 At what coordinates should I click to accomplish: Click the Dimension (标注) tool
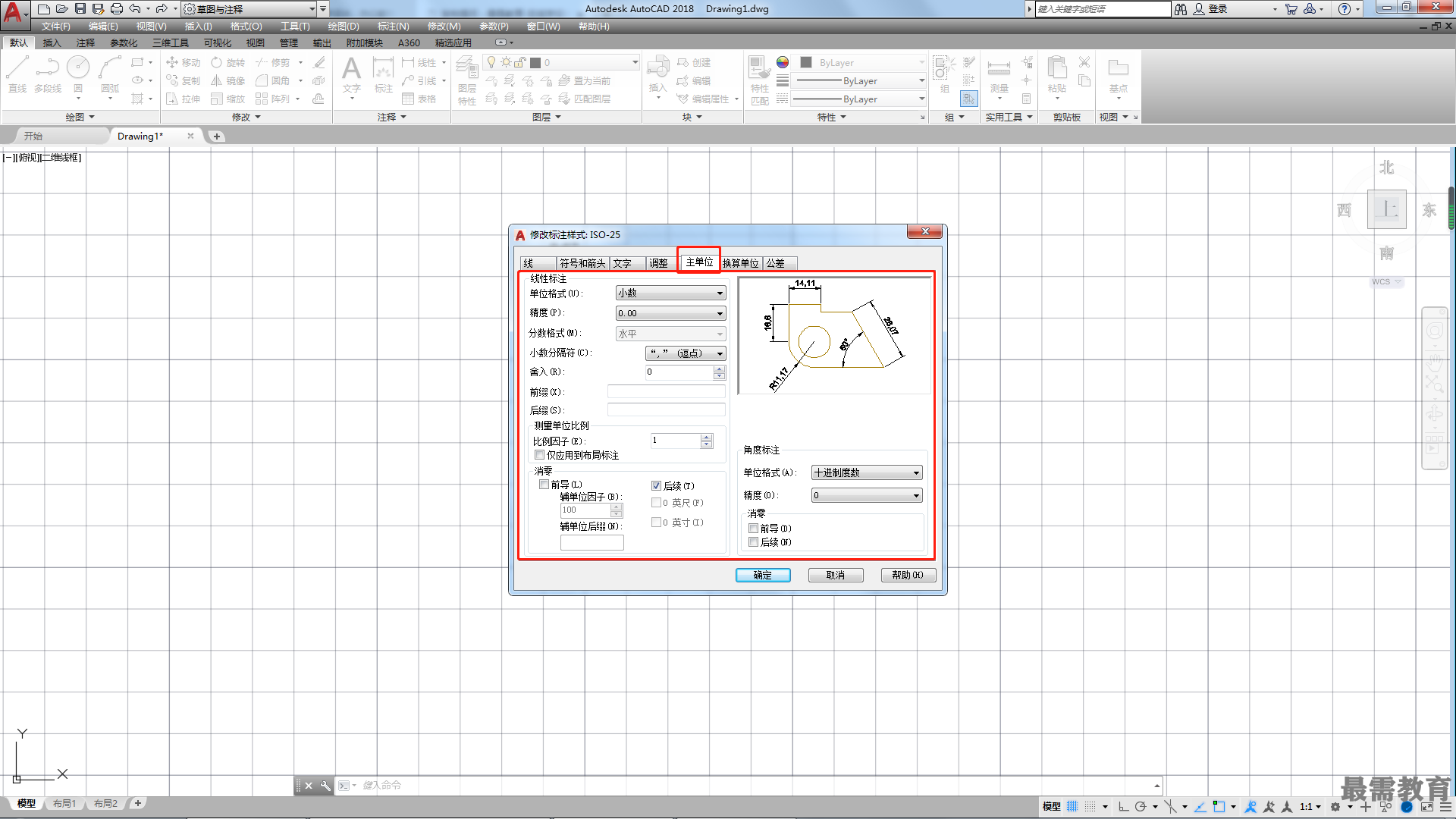383,74
